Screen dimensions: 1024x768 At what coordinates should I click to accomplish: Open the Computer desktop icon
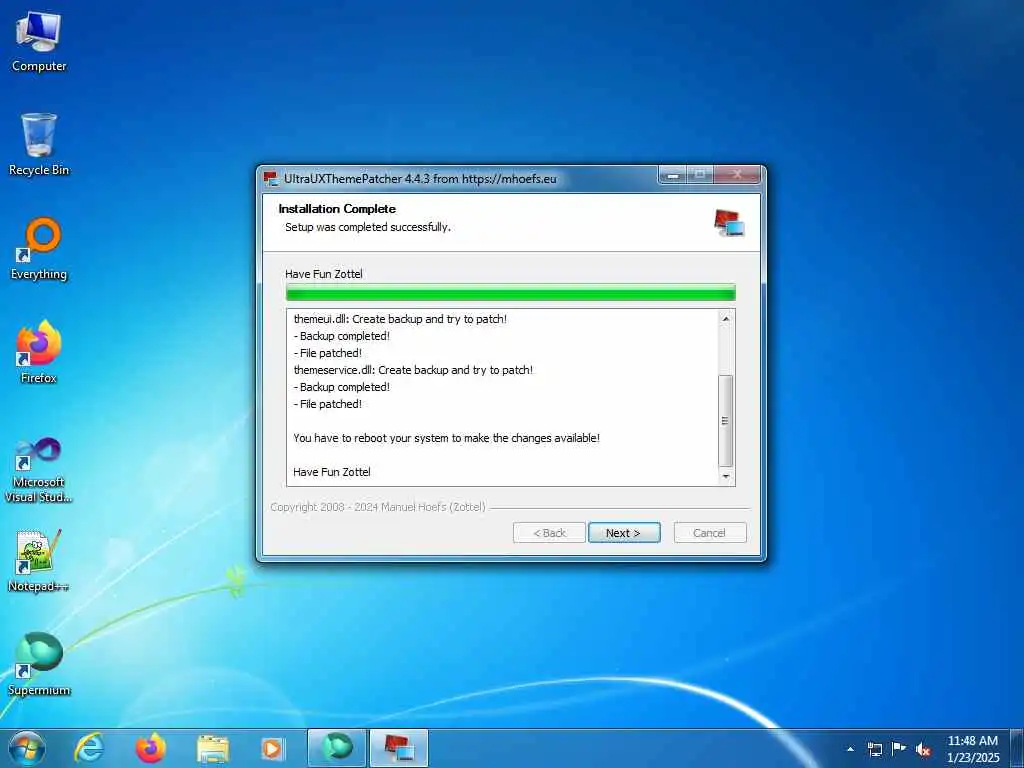click(39, 43)
